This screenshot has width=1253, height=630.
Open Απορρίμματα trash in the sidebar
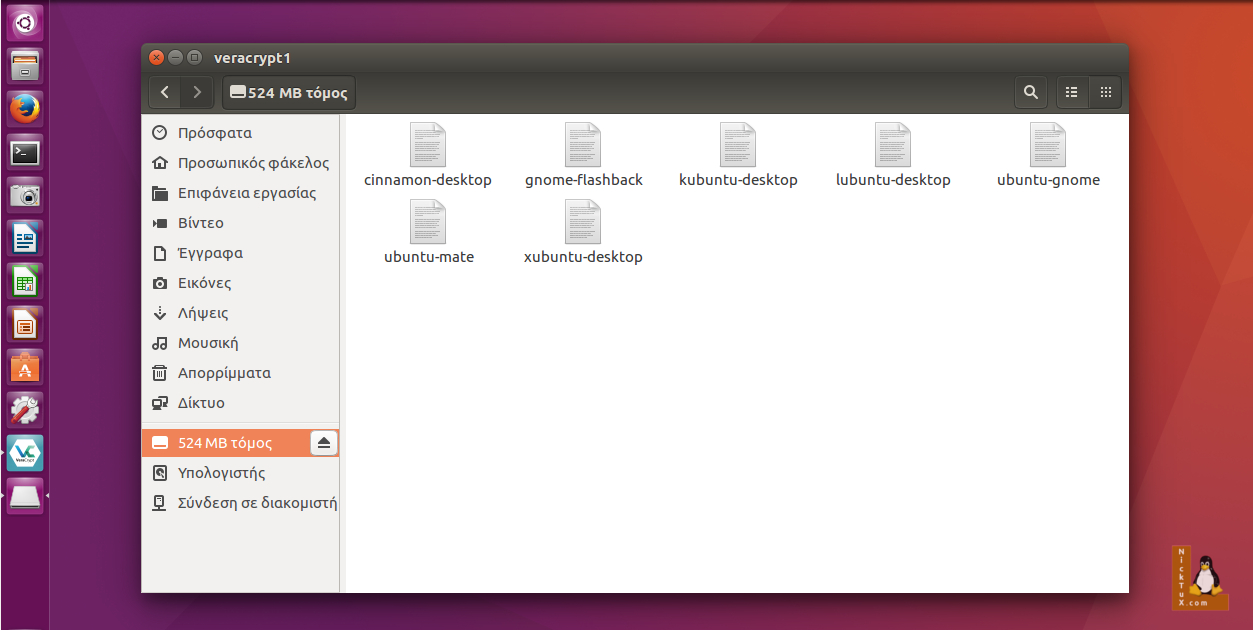[x=223, y=373]
